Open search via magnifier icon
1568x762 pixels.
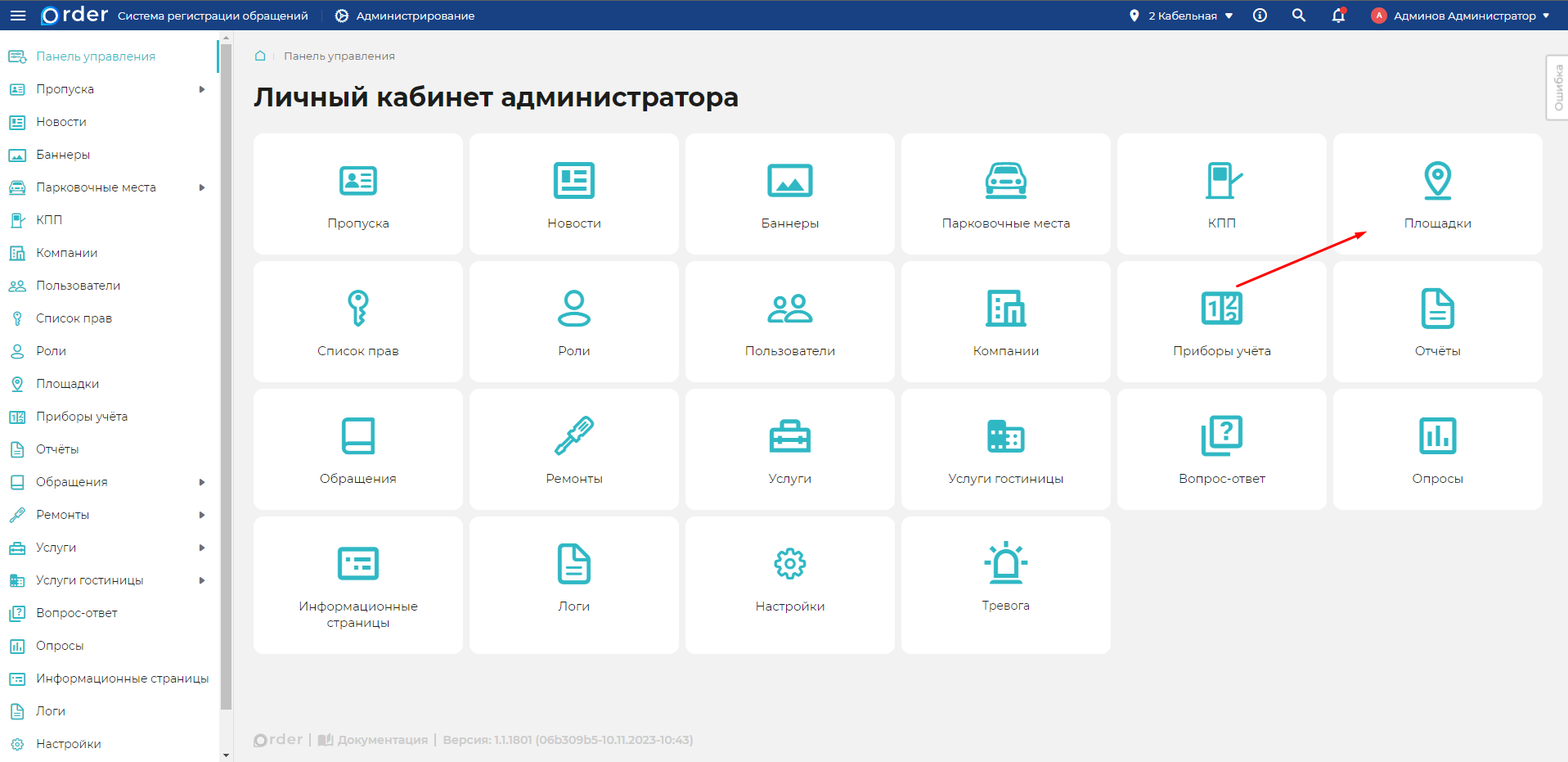coord(1298,16)
